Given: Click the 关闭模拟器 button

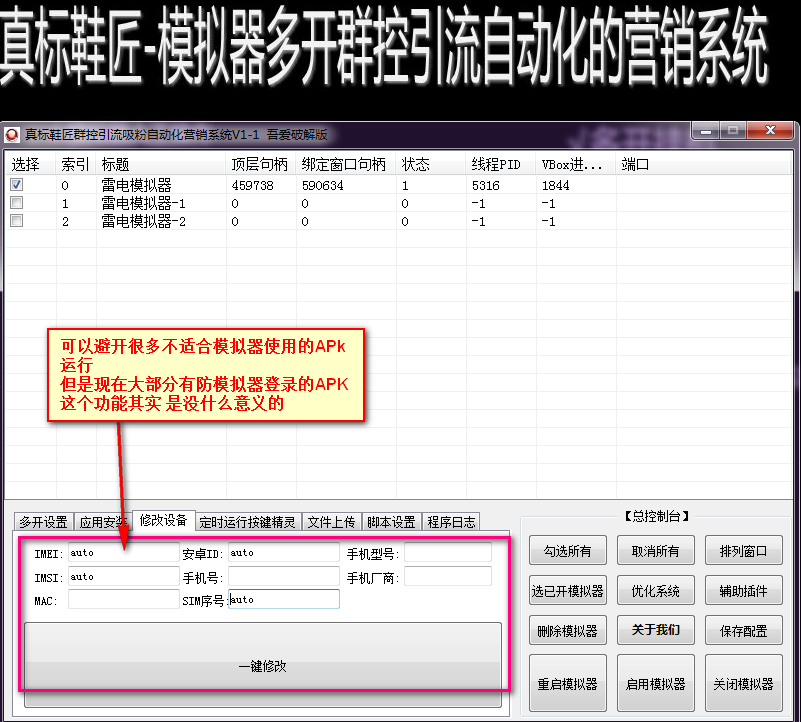Looking at the screenshot, I should pyautogui.click(x=743, y=683).
